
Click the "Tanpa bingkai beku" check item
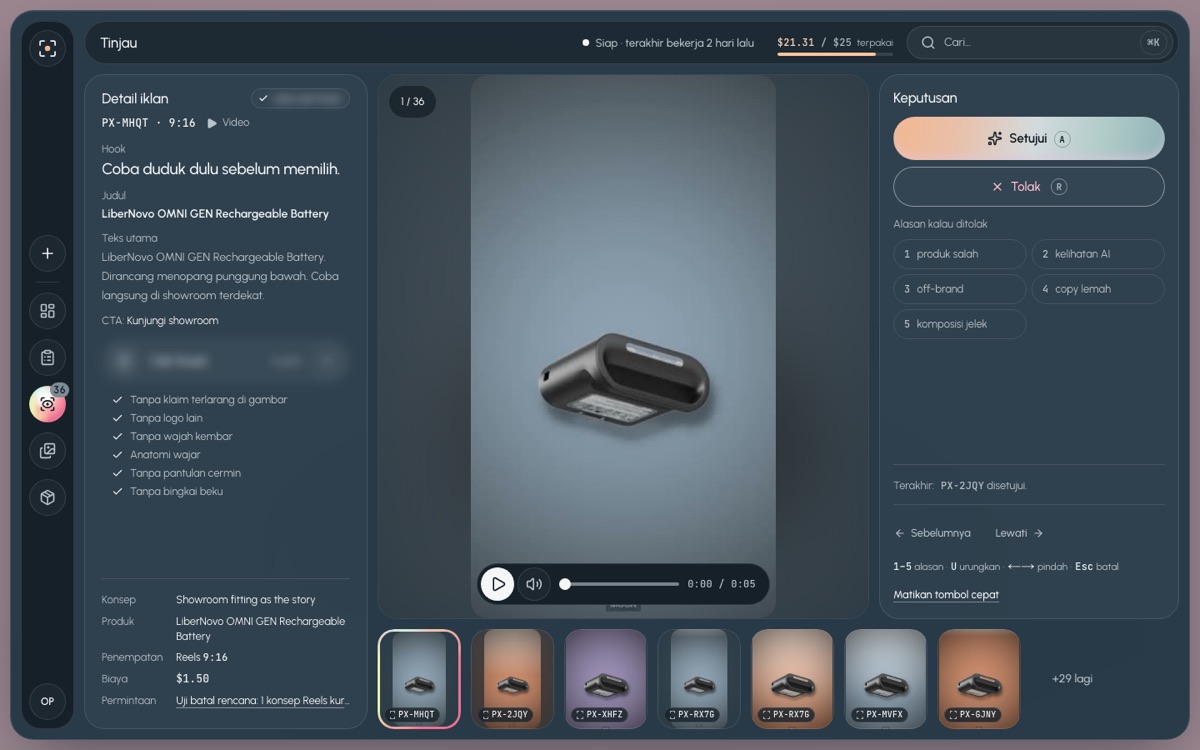click(168, 491)
